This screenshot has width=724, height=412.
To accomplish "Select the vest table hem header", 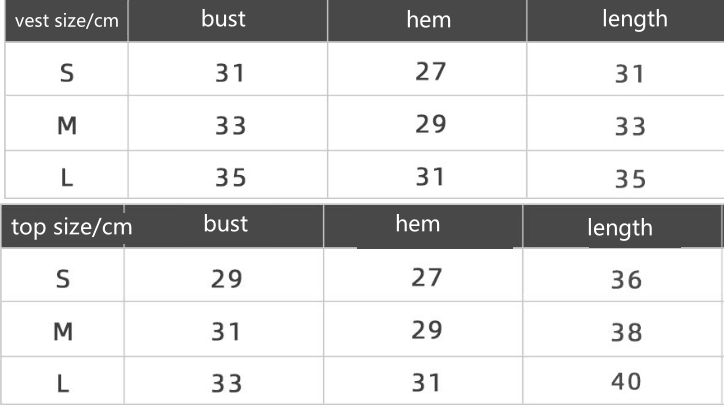I will point(427,20).
